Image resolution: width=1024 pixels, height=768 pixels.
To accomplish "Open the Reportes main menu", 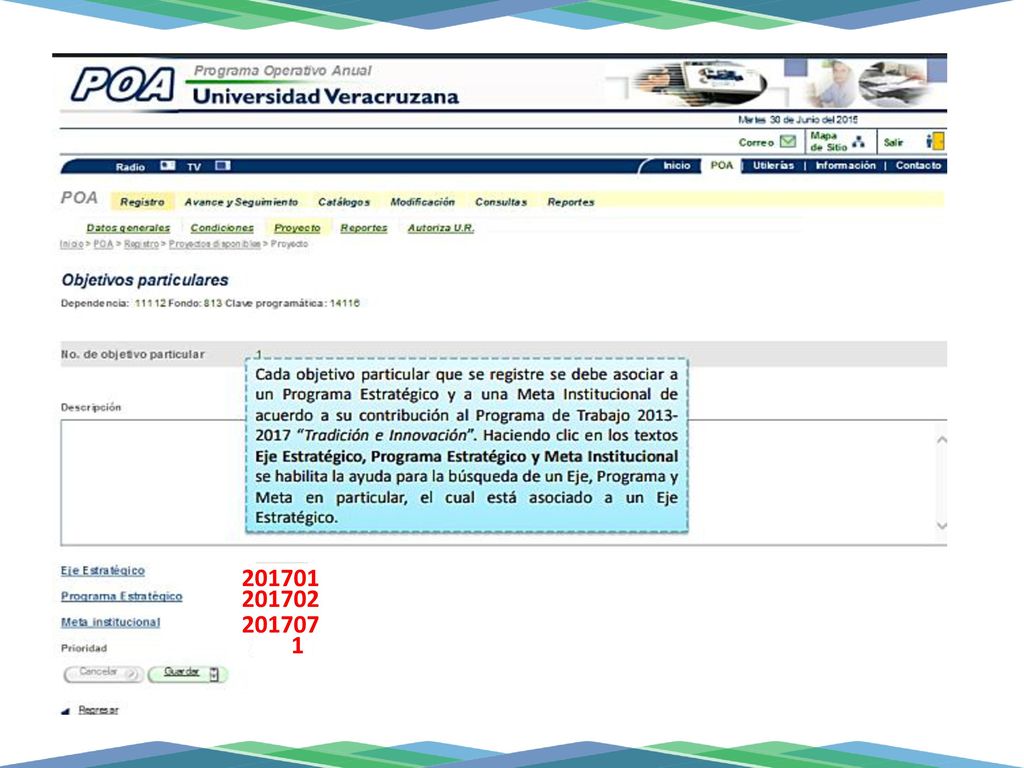I will click(x=571, y=202).
